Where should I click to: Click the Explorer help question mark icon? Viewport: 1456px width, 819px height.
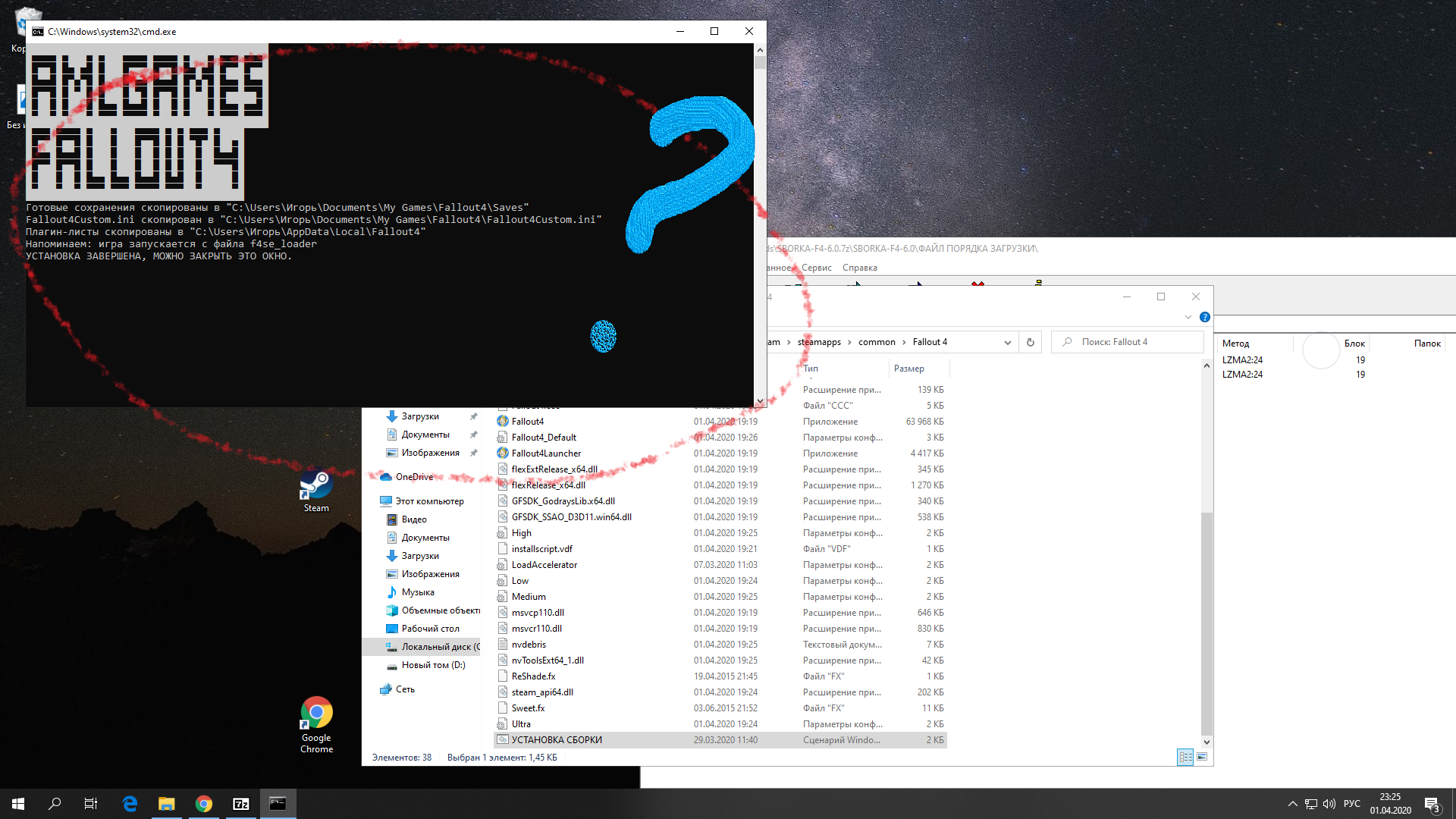point(1205,317)
